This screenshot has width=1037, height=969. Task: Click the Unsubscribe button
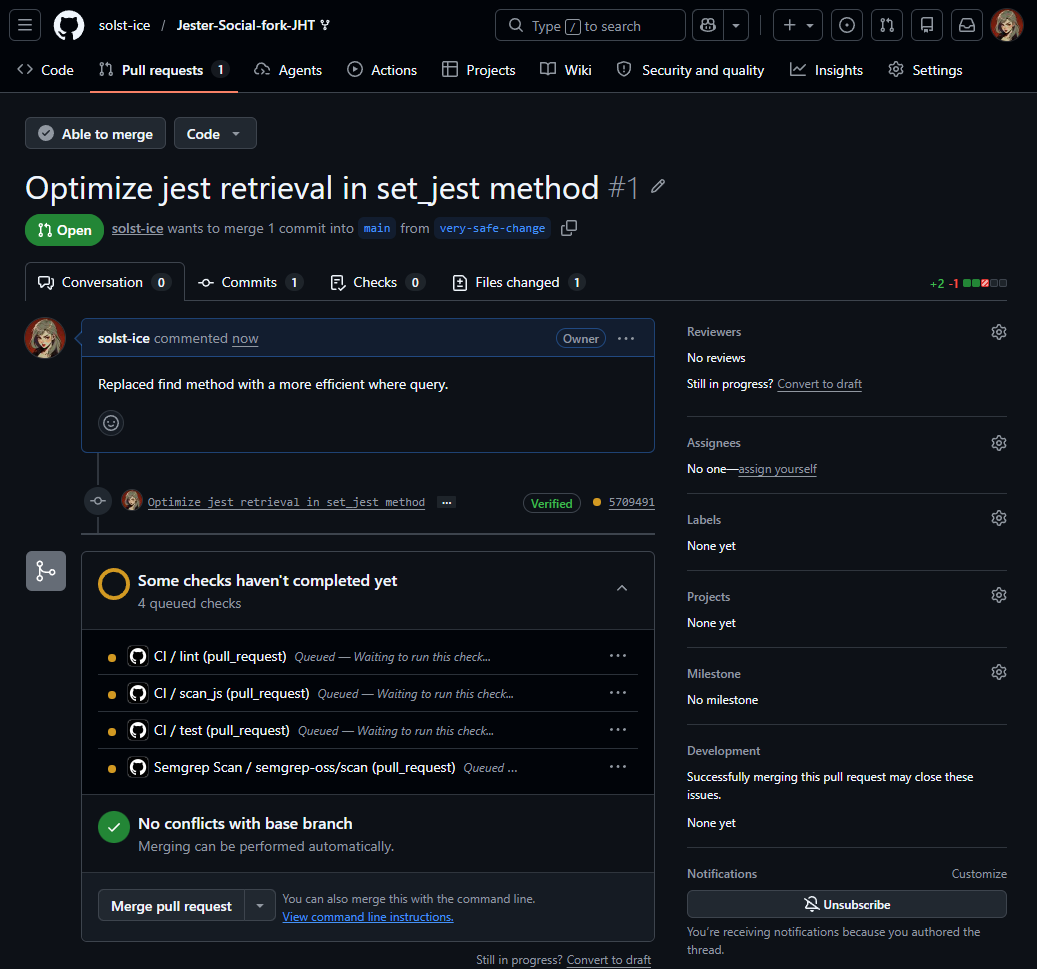(x=847, y=904)
